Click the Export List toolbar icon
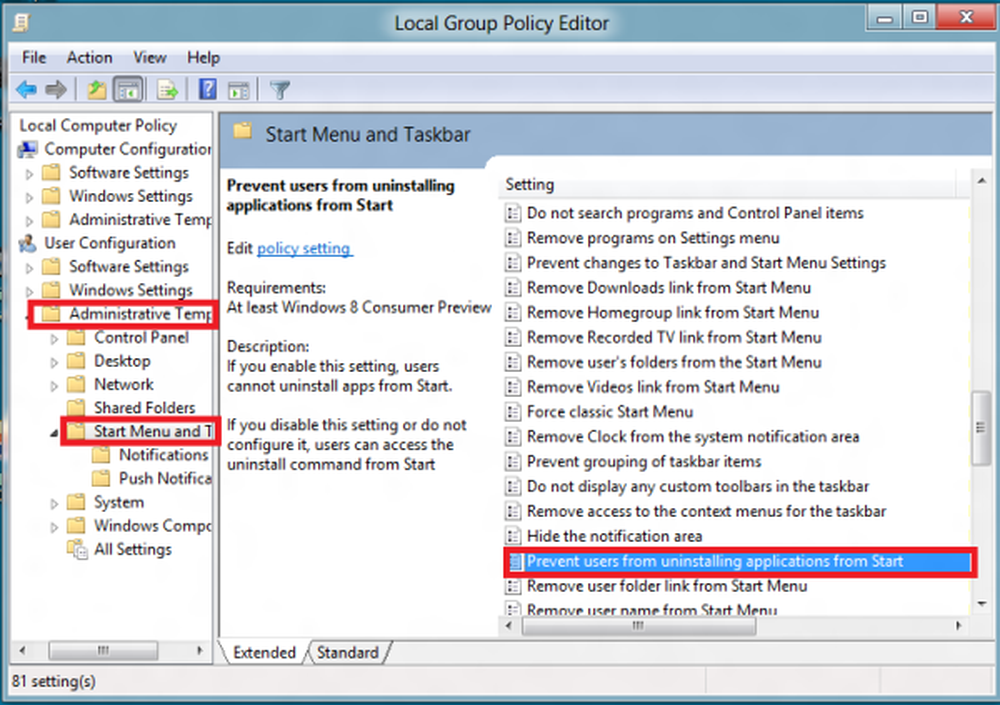 [167, 90]
